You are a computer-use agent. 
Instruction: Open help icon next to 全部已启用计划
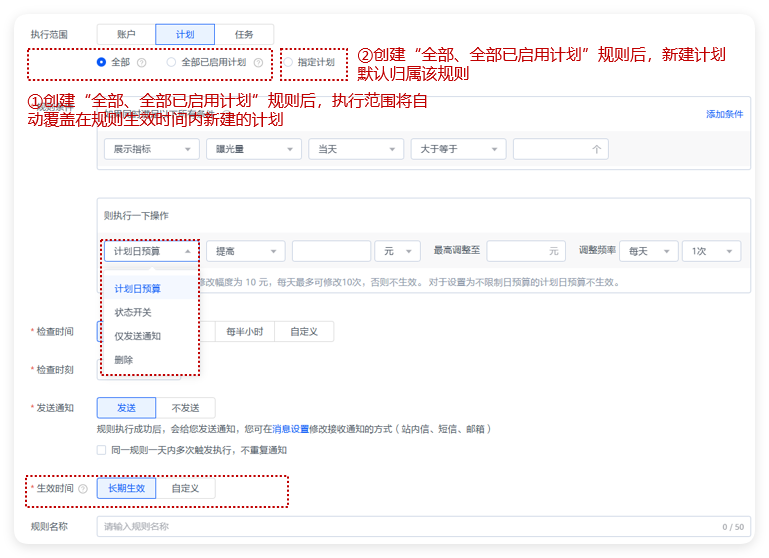click(258, 63)
